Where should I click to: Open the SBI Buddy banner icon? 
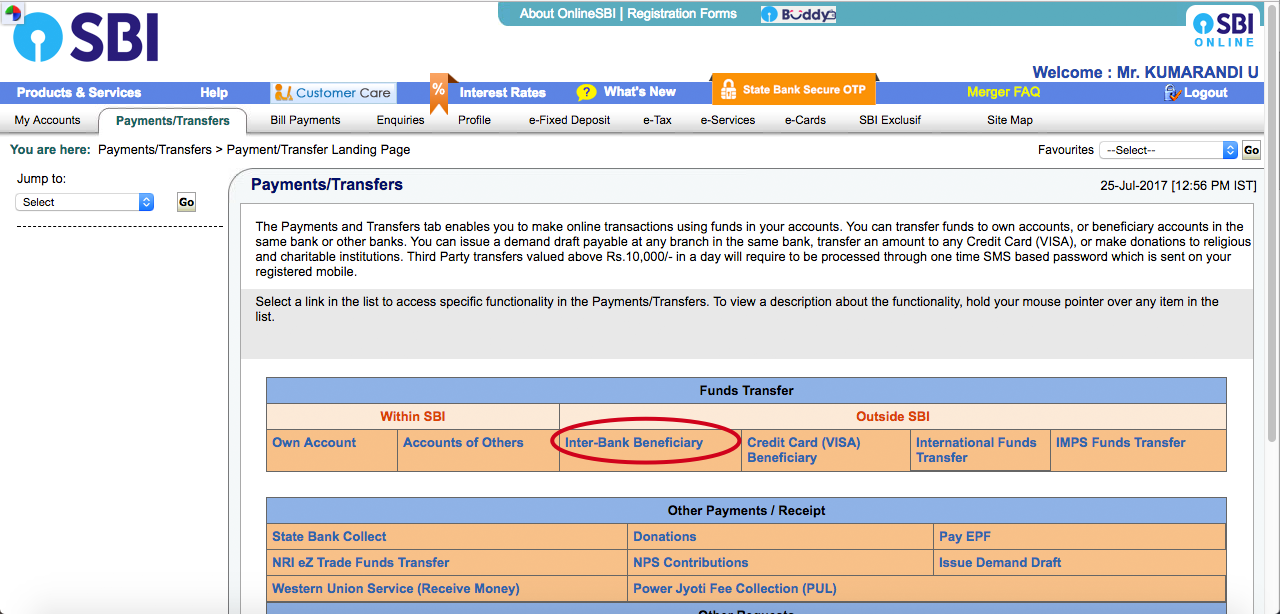click(798, 14)
